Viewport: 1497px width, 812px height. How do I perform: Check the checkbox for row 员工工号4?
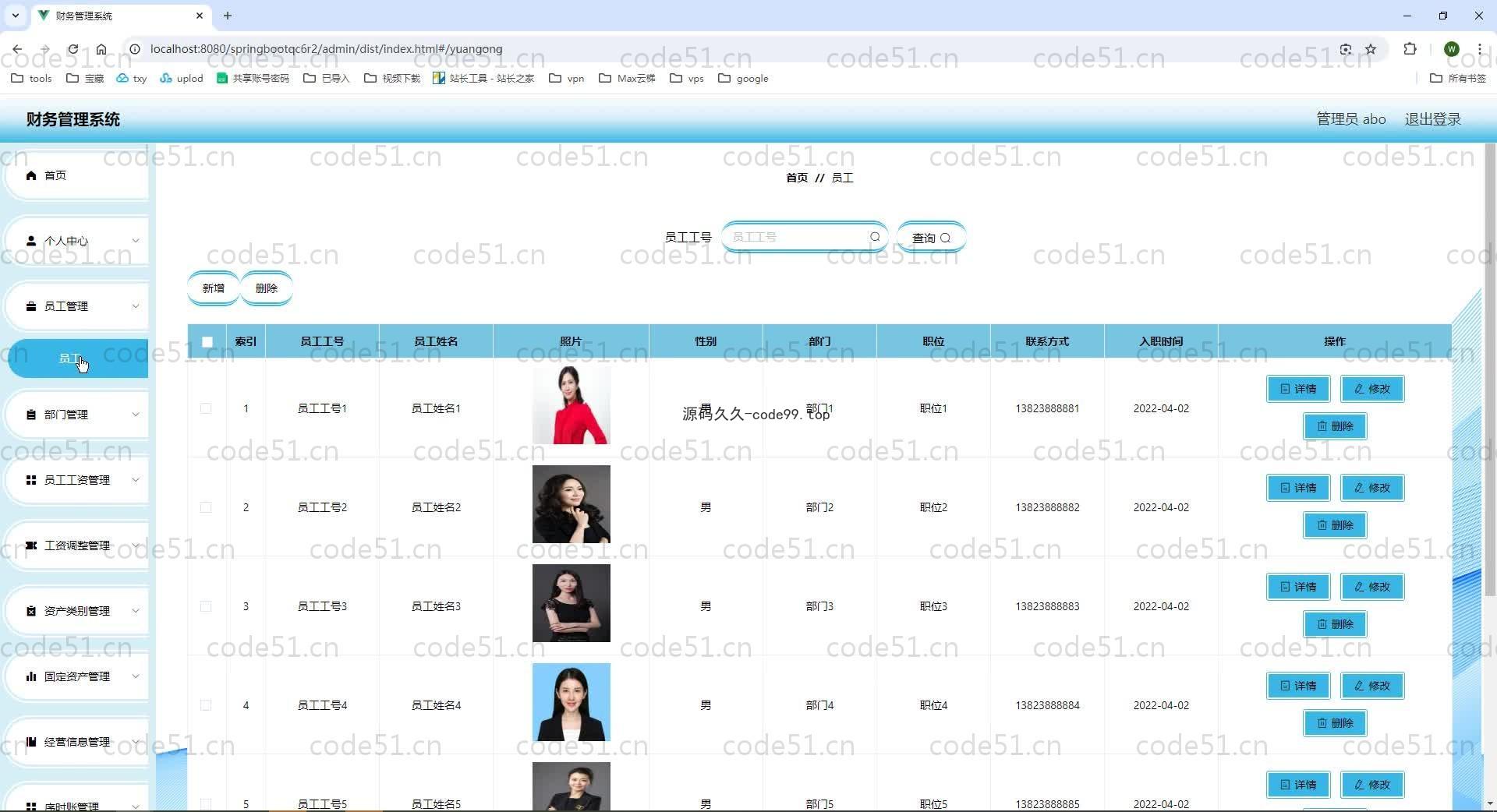point(206,705)
